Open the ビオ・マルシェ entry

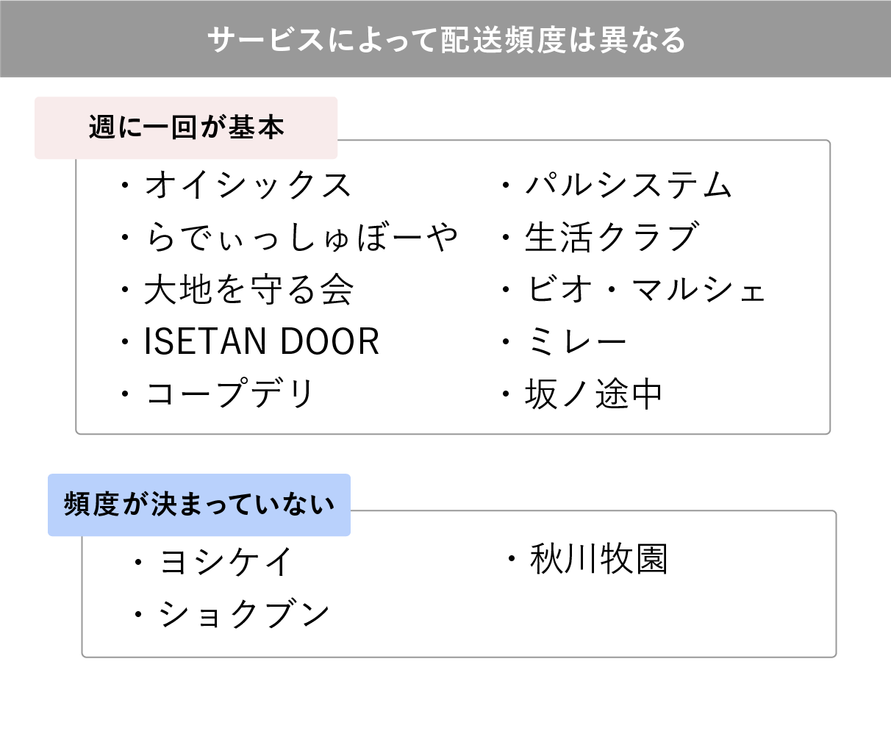pyautogui.click(x=645, y=290)
